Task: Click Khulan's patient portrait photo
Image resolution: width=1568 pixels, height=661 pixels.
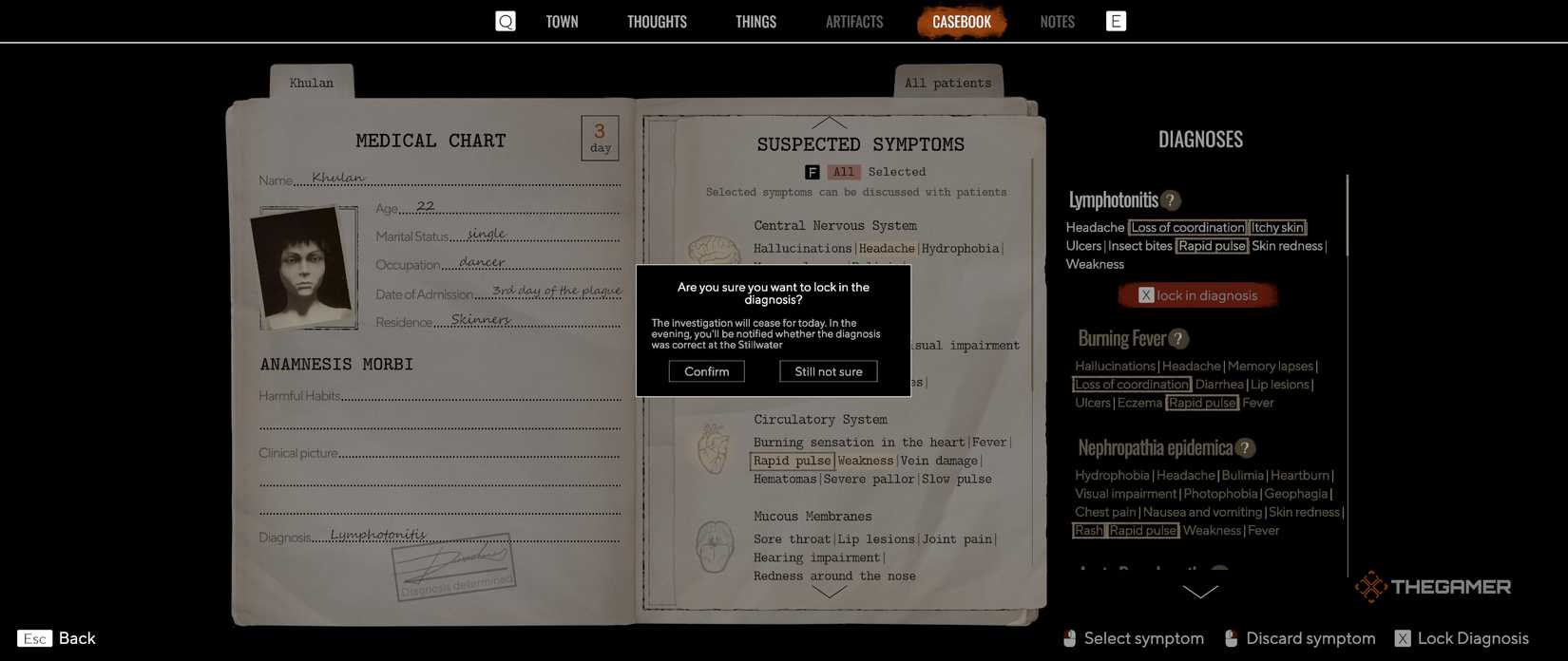Action: (x=304, y=267)
